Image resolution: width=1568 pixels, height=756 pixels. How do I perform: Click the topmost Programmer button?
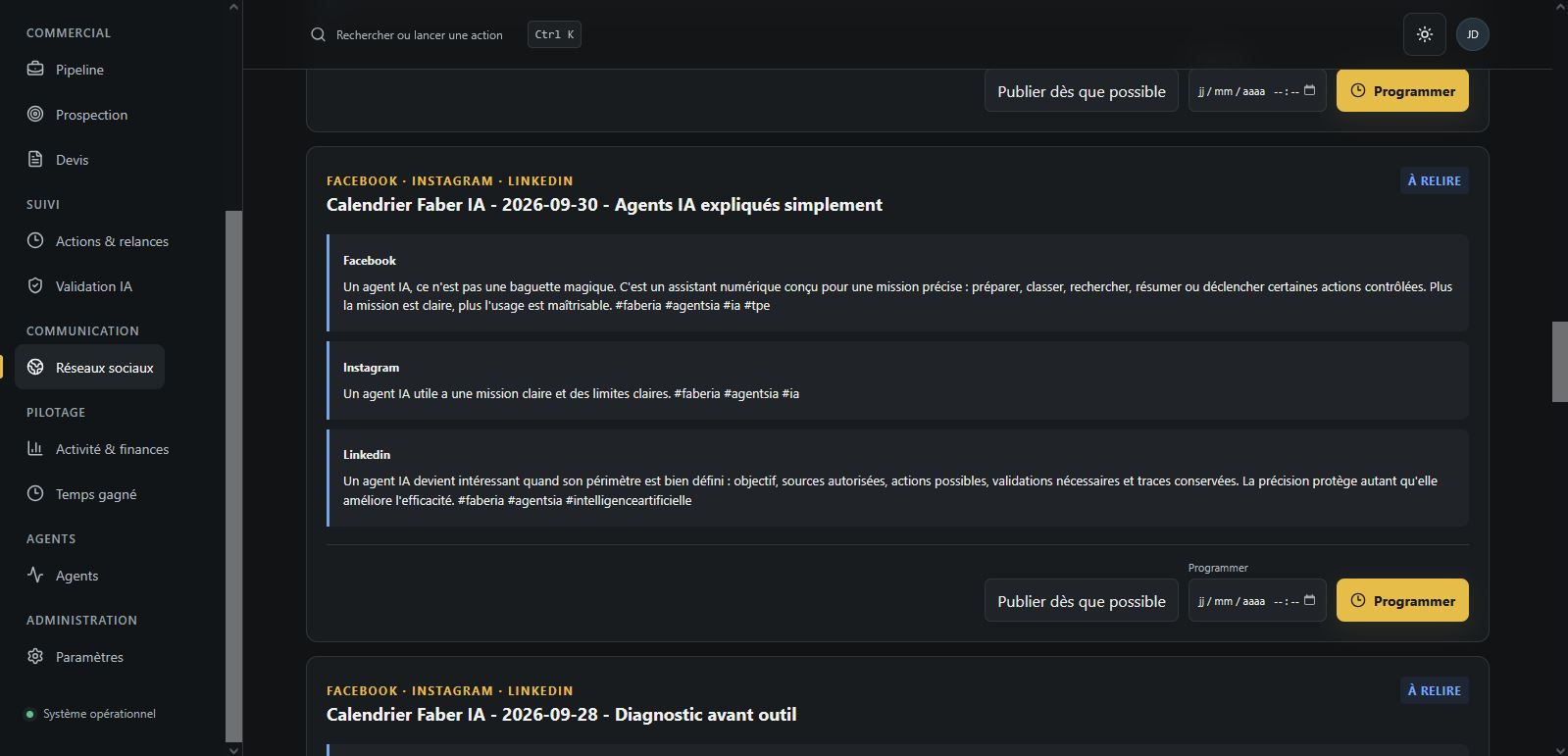[1402, 90]
